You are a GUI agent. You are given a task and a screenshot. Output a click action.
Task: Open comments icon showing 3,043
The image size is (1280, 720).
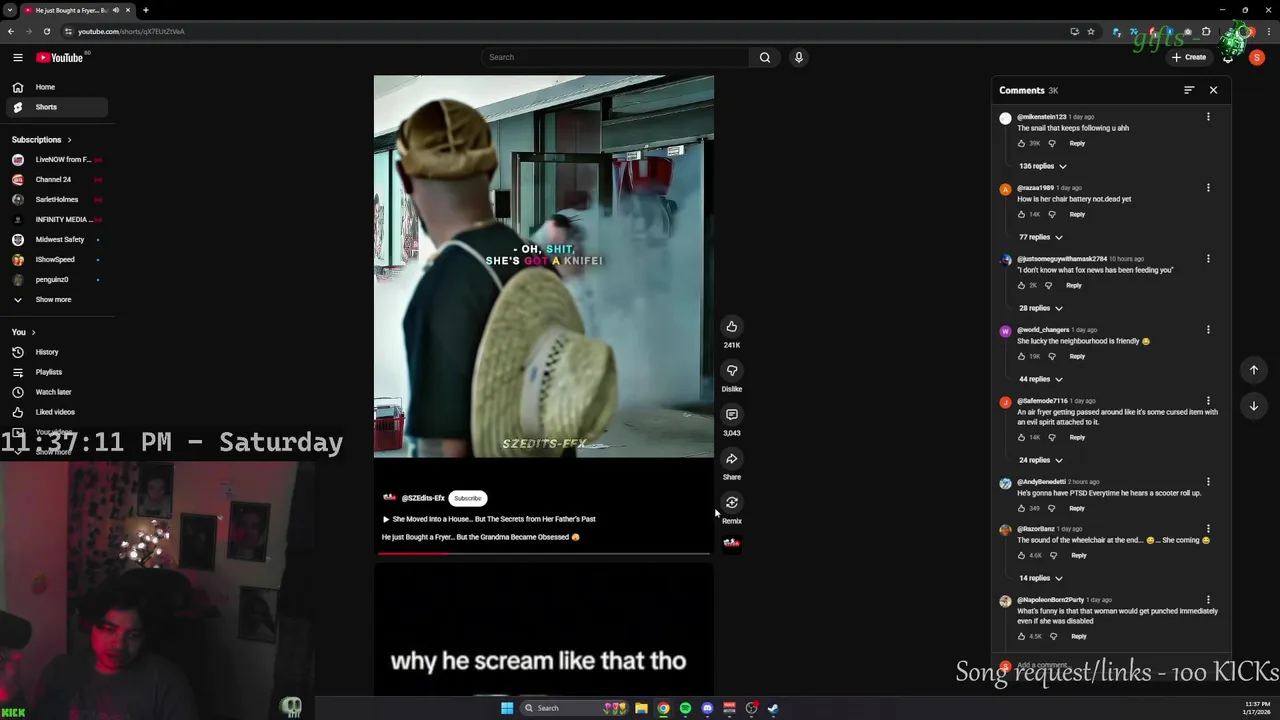(732, 415)
